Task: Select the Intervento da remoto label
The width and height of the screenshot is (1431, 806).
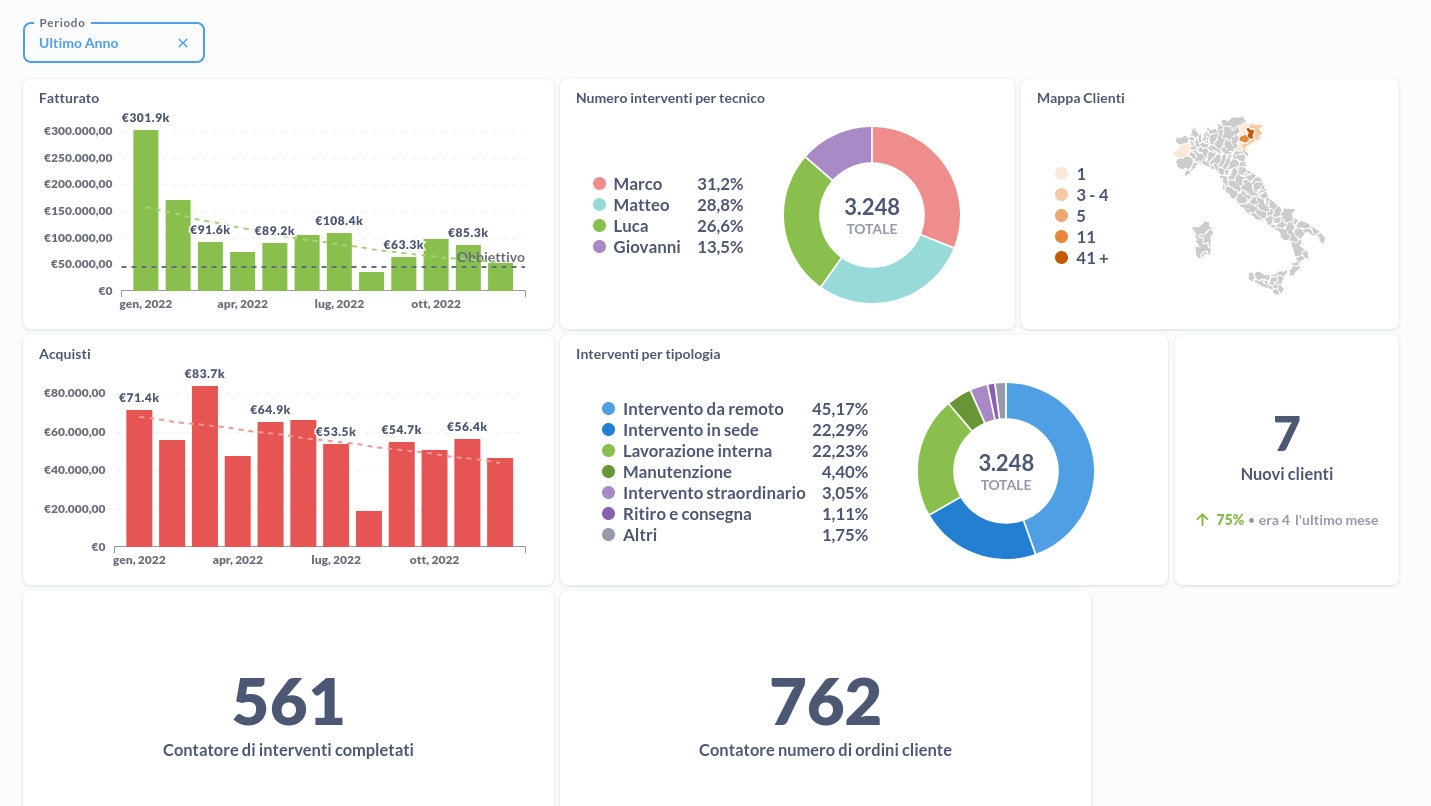Action: click(x=703, y=409)
